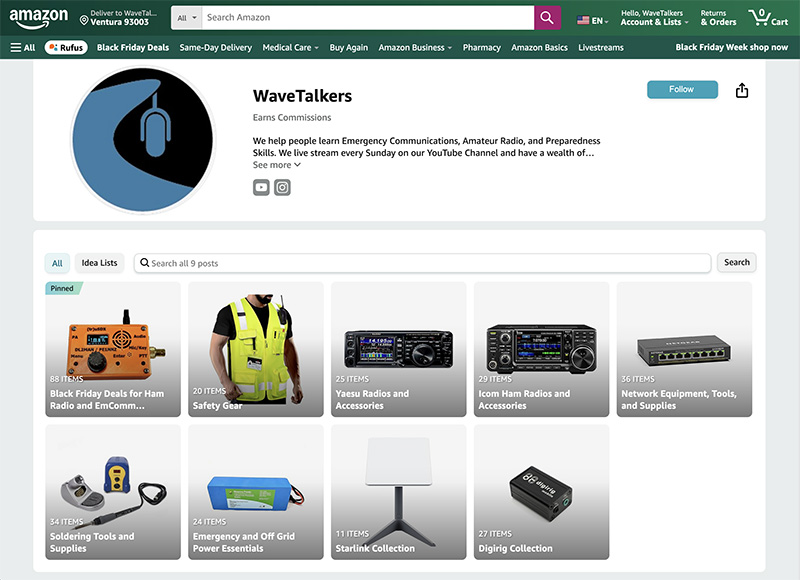Open Soldering Tools and Supplies list
Image resolution: width=800 pixels, height=580 pixels.
pyautogui.click(x=113, y=492)
